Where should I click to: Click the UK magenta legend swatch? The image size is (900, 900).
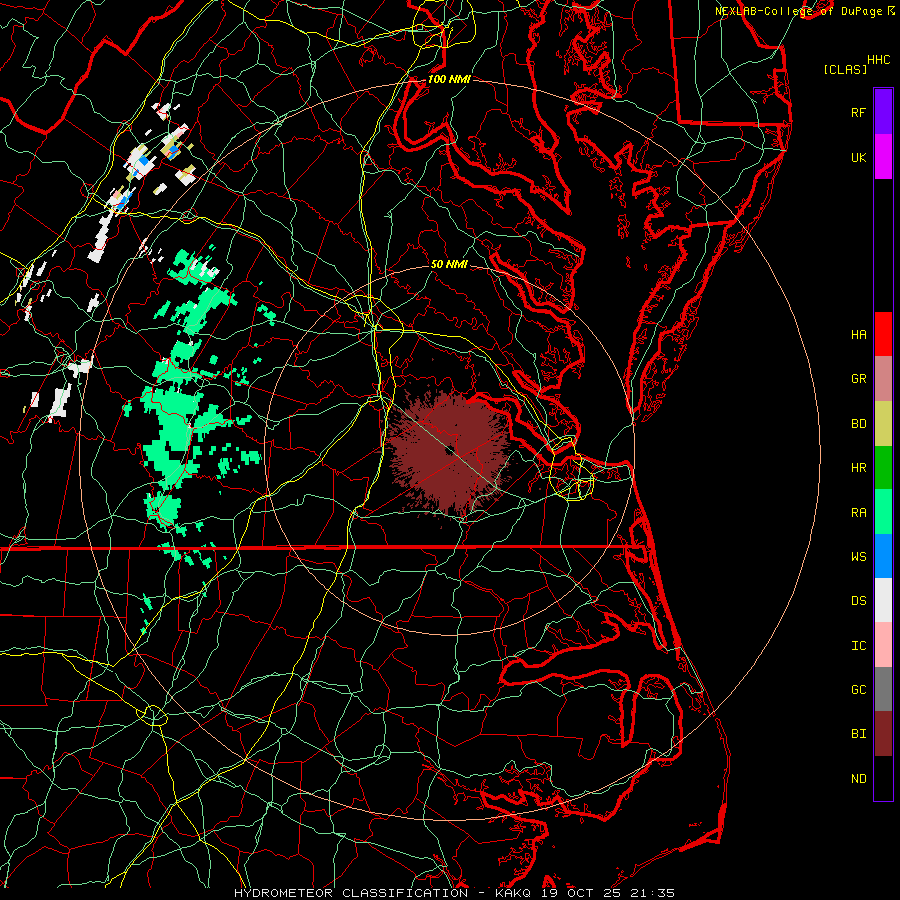pos(883,157)
